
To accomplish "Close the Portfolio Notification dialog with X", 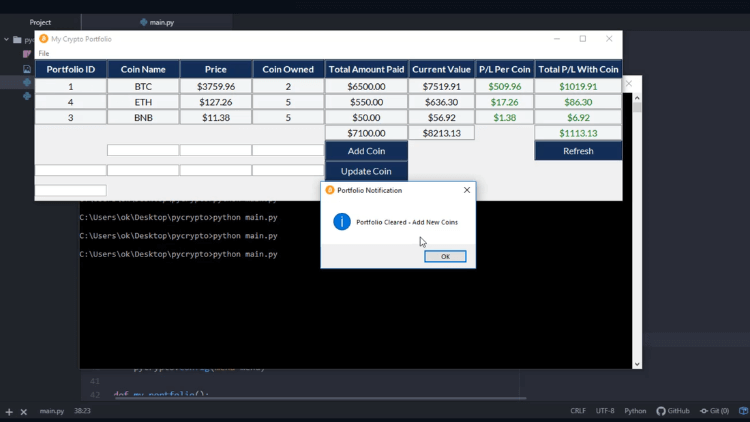I will pos(467,190).
